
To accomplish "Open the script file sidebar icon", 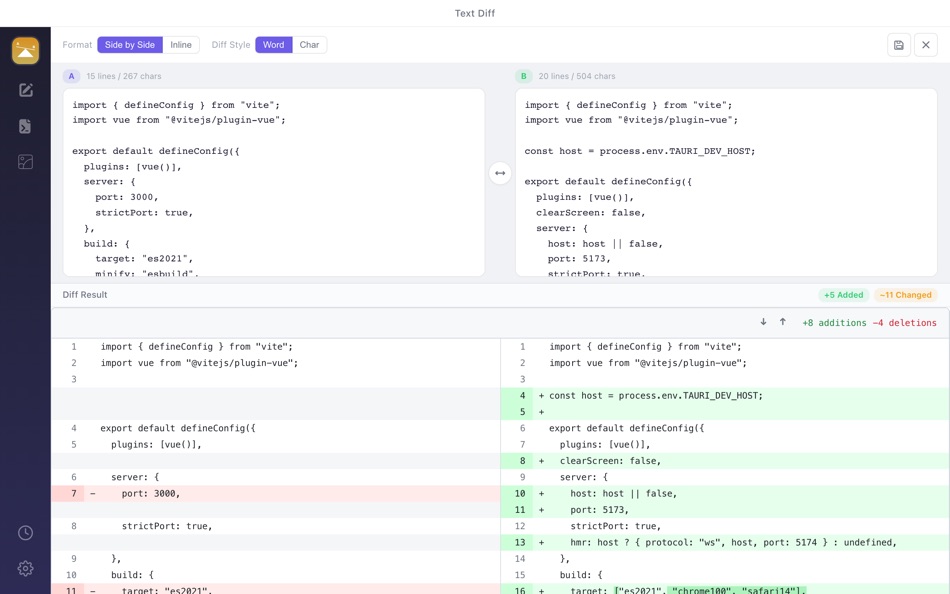I will click(x=25, y=126).
